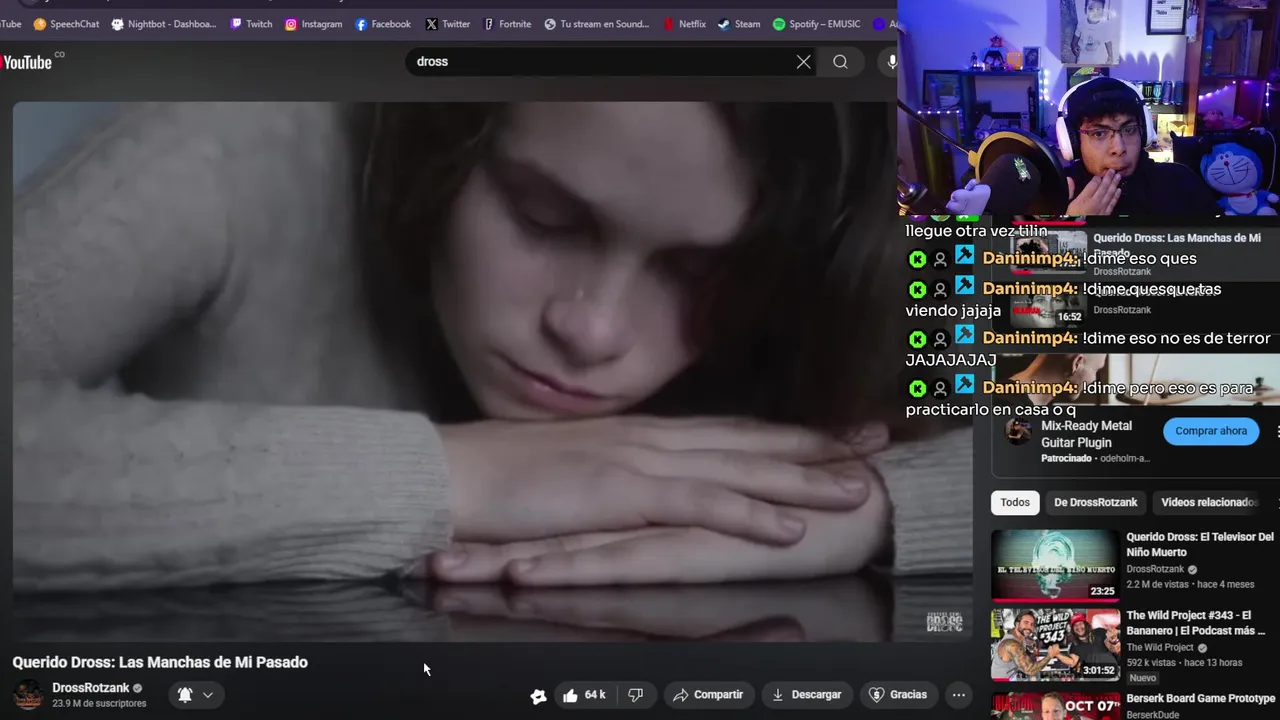Click the Gracias thanks button

[x=898, y=695]
